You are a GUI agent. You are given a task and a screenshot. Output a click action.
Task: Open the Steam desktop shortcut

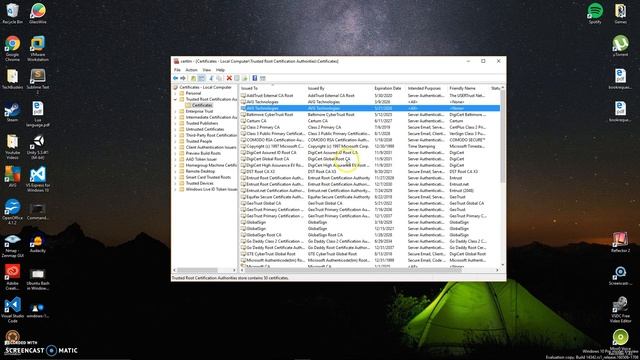pos(12,112)
